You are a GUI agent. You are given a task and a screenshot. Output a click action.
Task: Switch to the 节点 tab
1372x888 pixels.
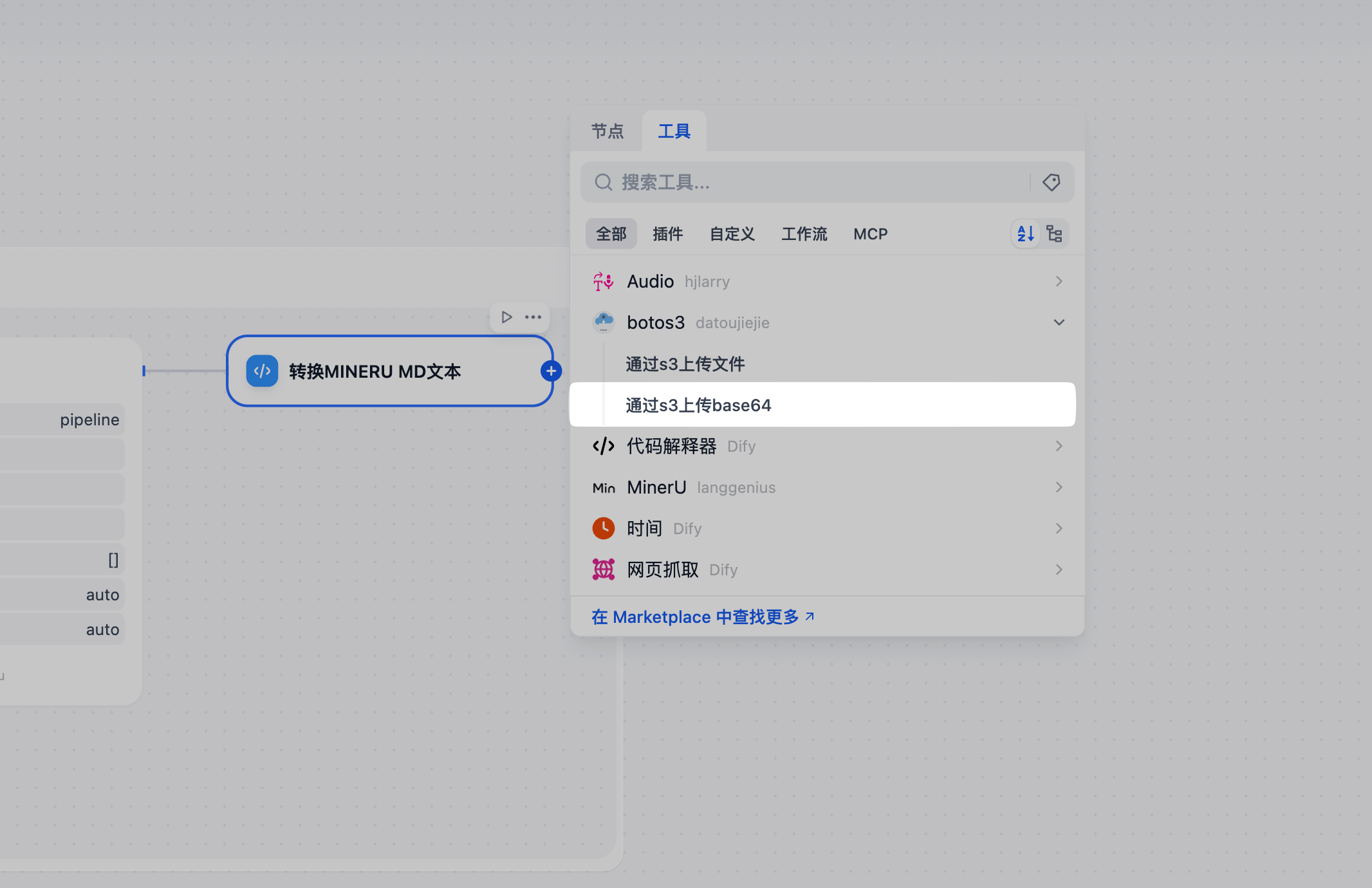[607, 131]
